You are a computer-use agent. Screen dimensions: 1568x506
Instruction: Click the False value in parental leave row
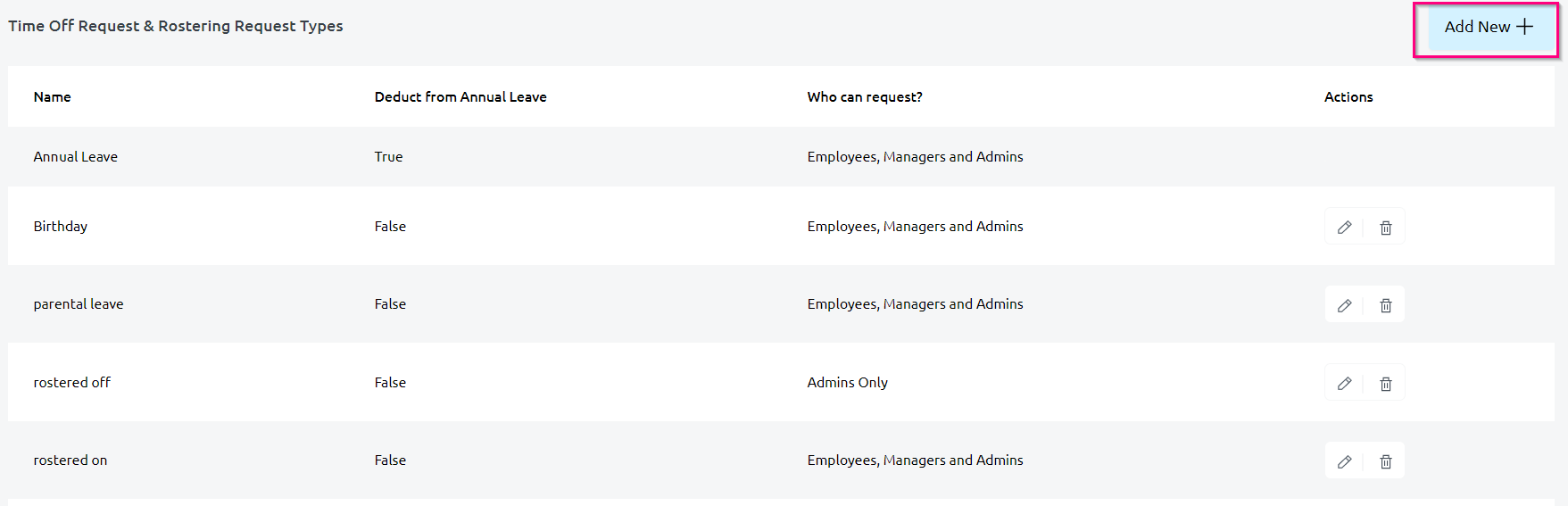pos(390,303)
